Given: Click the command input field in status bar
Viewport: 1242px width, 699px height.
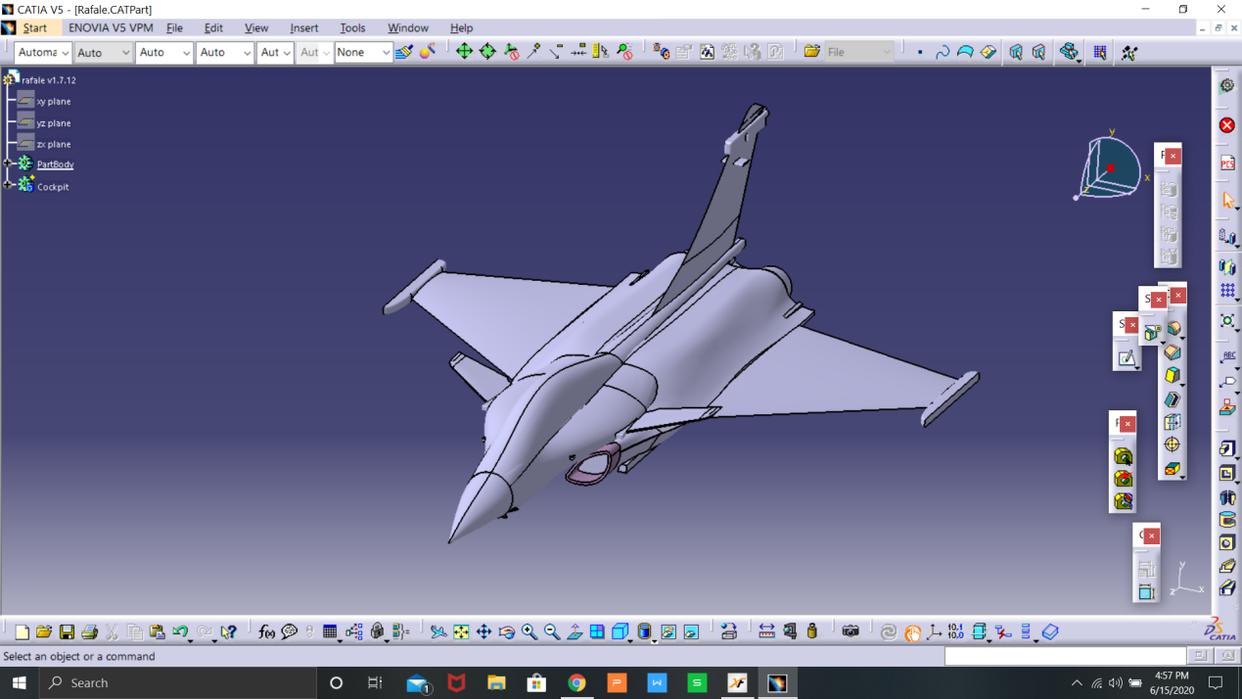Looking at the screenshot, I should point(1065,656).
